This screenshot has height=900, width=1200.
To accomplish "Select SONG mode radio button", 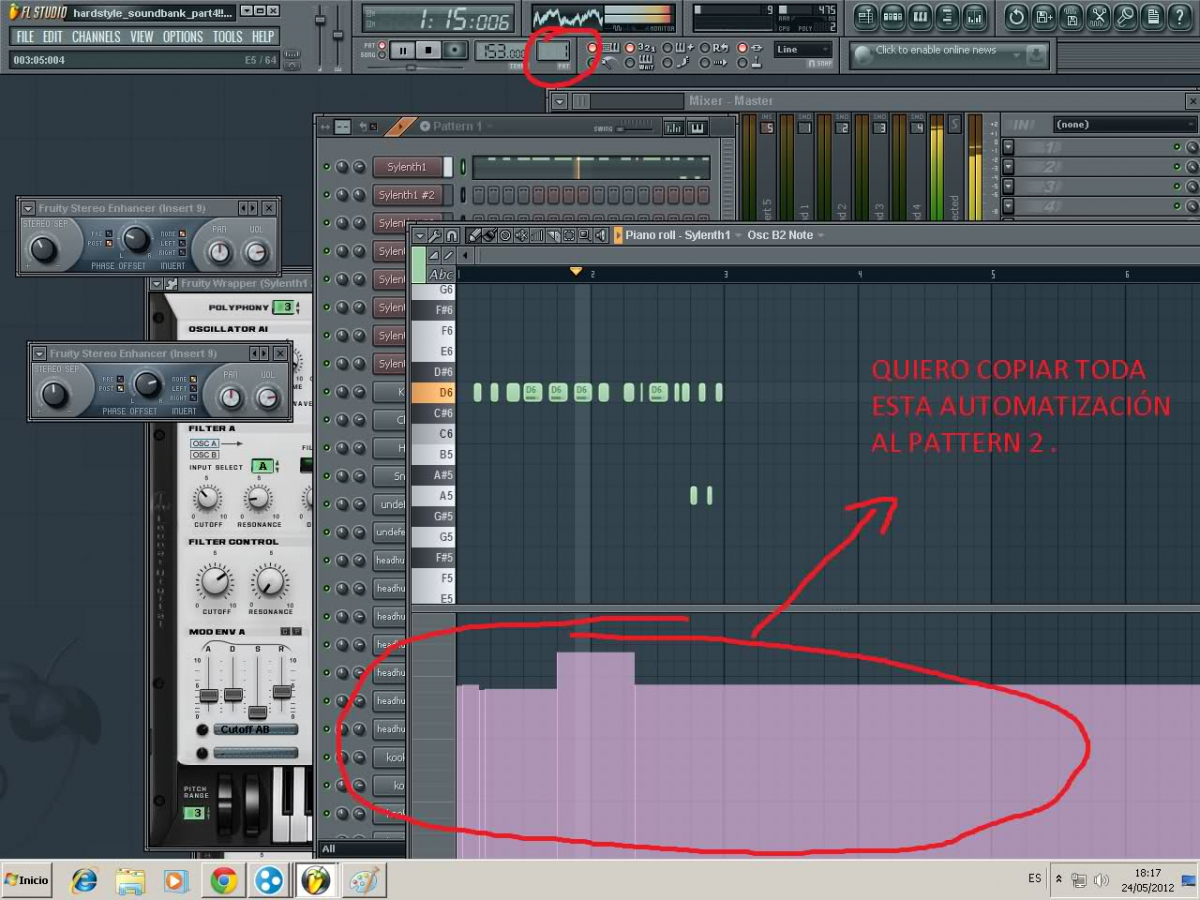I will [382, 56].
